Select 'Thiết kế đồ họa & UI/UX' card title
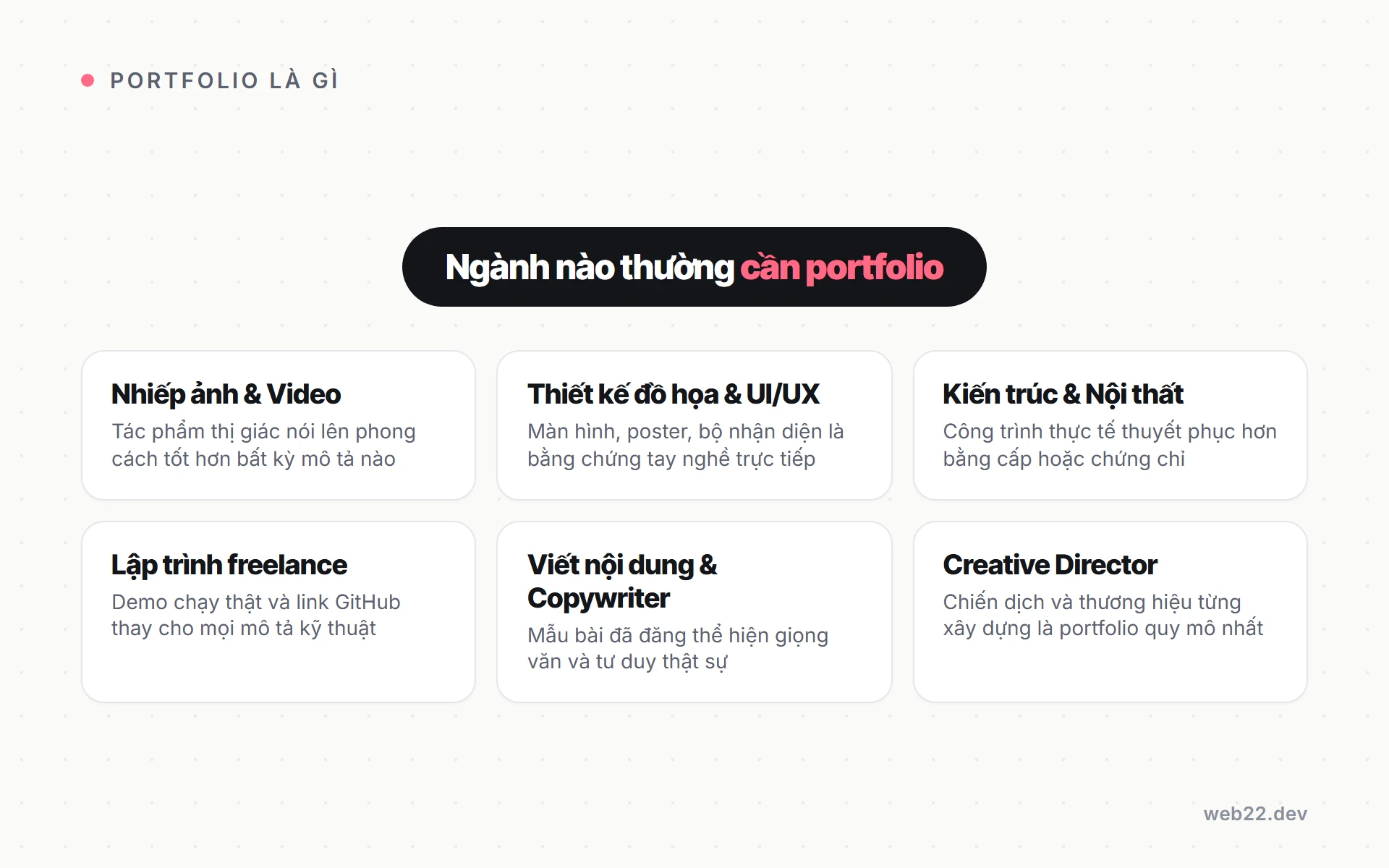The width and height of the screenshot is (1389, 868). point(674,394)
